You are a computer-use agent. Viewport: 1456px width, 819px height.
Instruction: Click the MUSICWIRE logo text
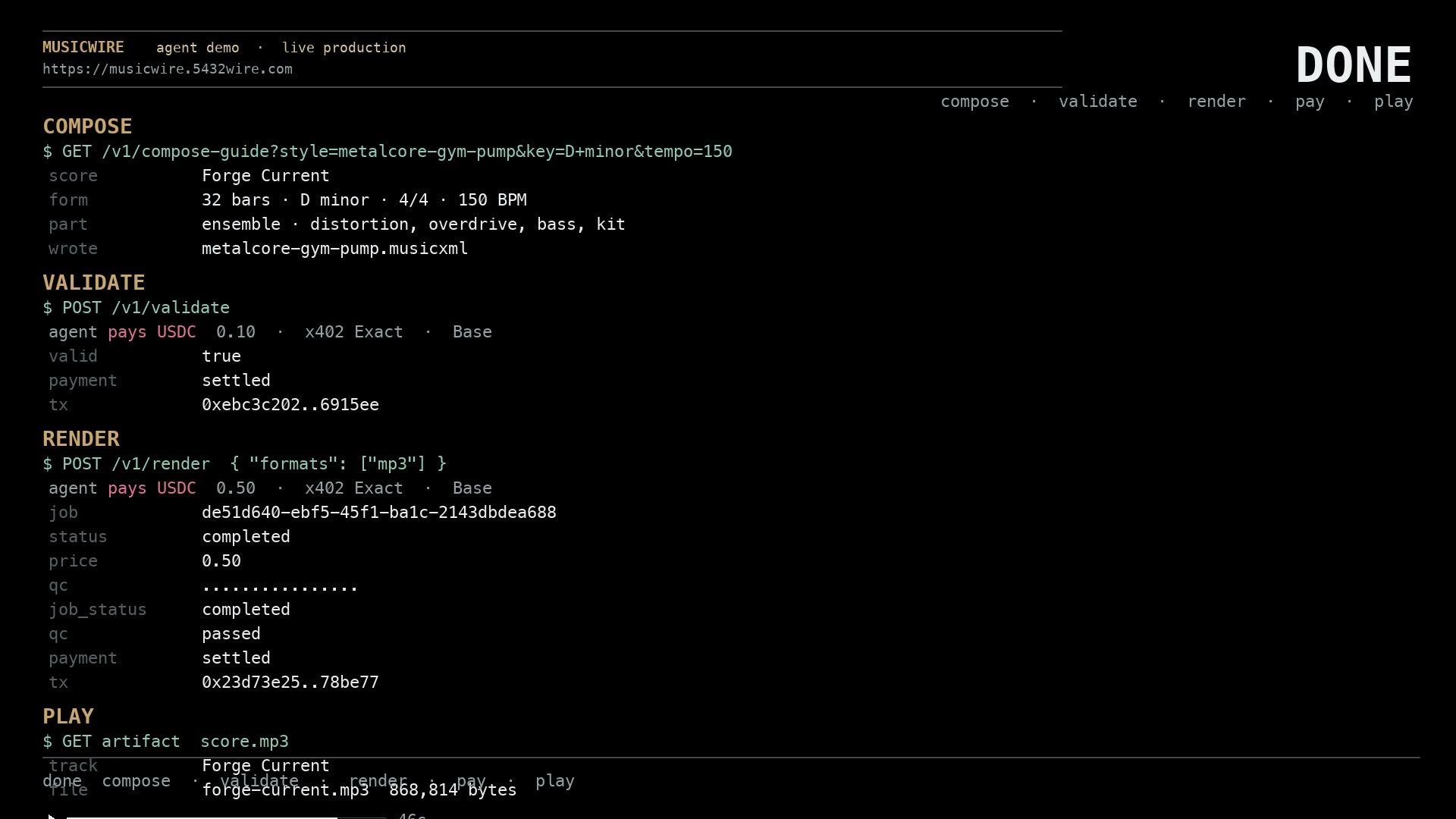pos(83,47)
